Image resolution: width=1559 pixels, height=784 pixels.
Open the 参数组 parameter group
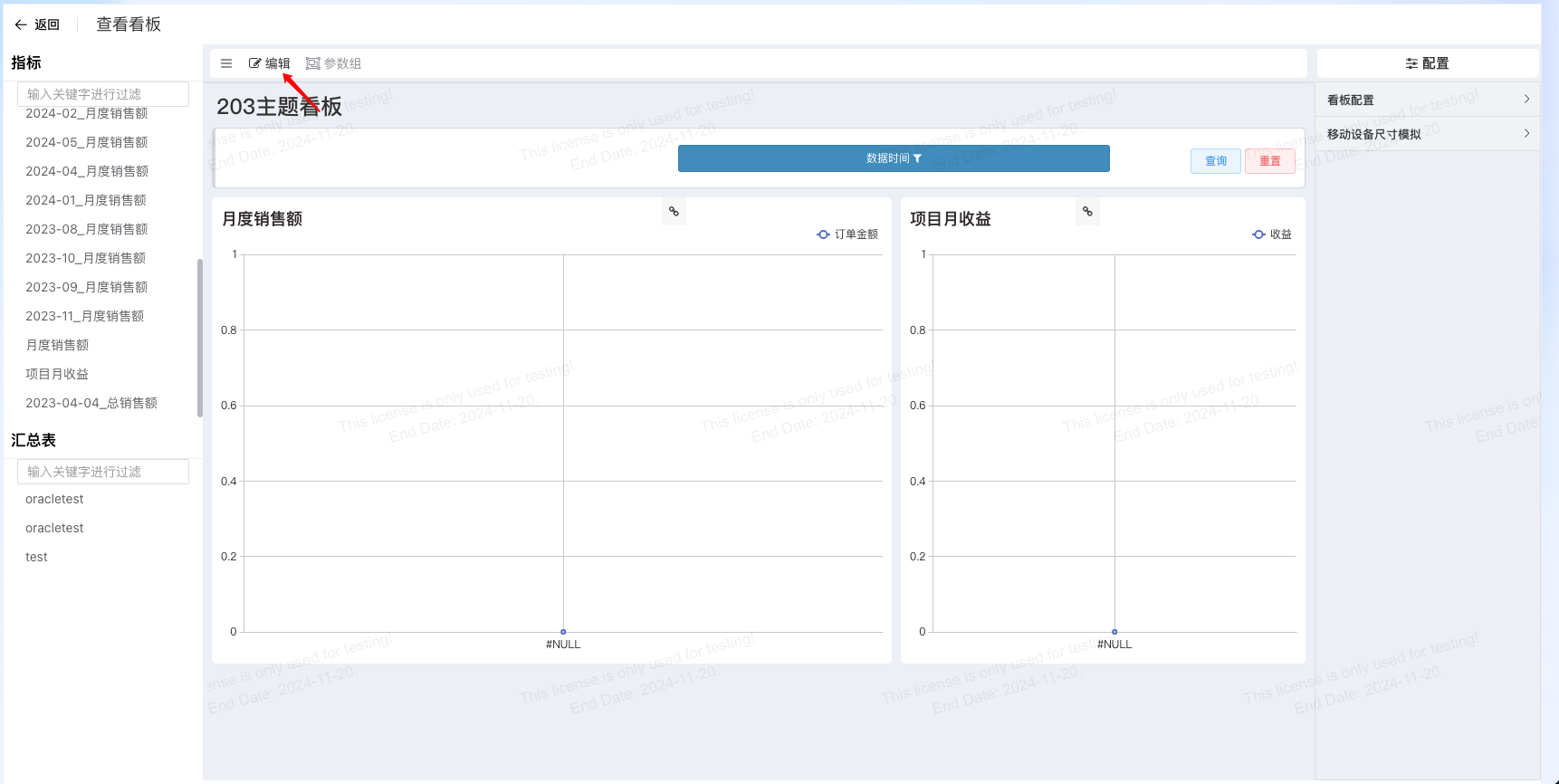pos(334,63)
